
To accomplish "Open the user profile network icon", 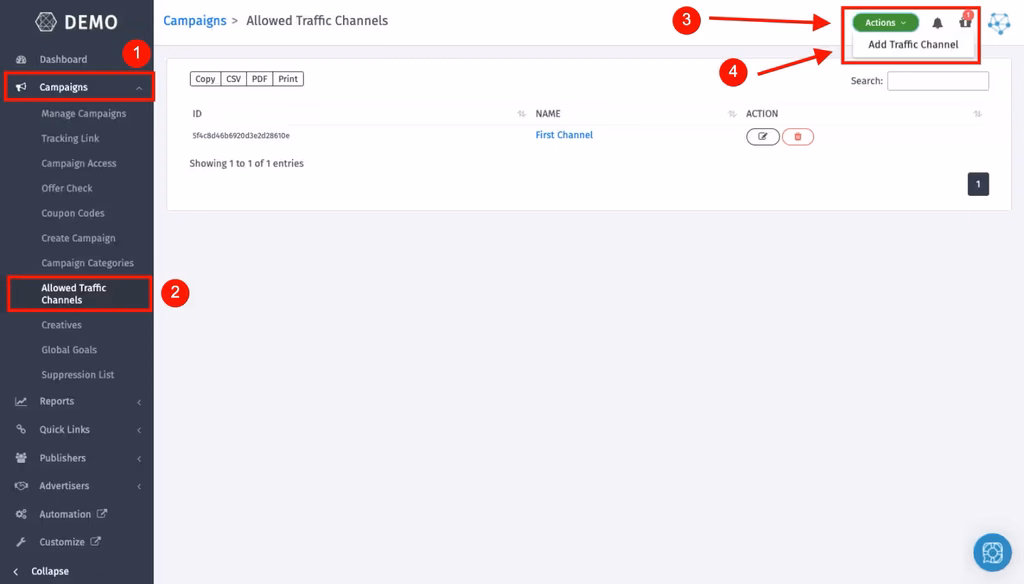I will 999,23.
